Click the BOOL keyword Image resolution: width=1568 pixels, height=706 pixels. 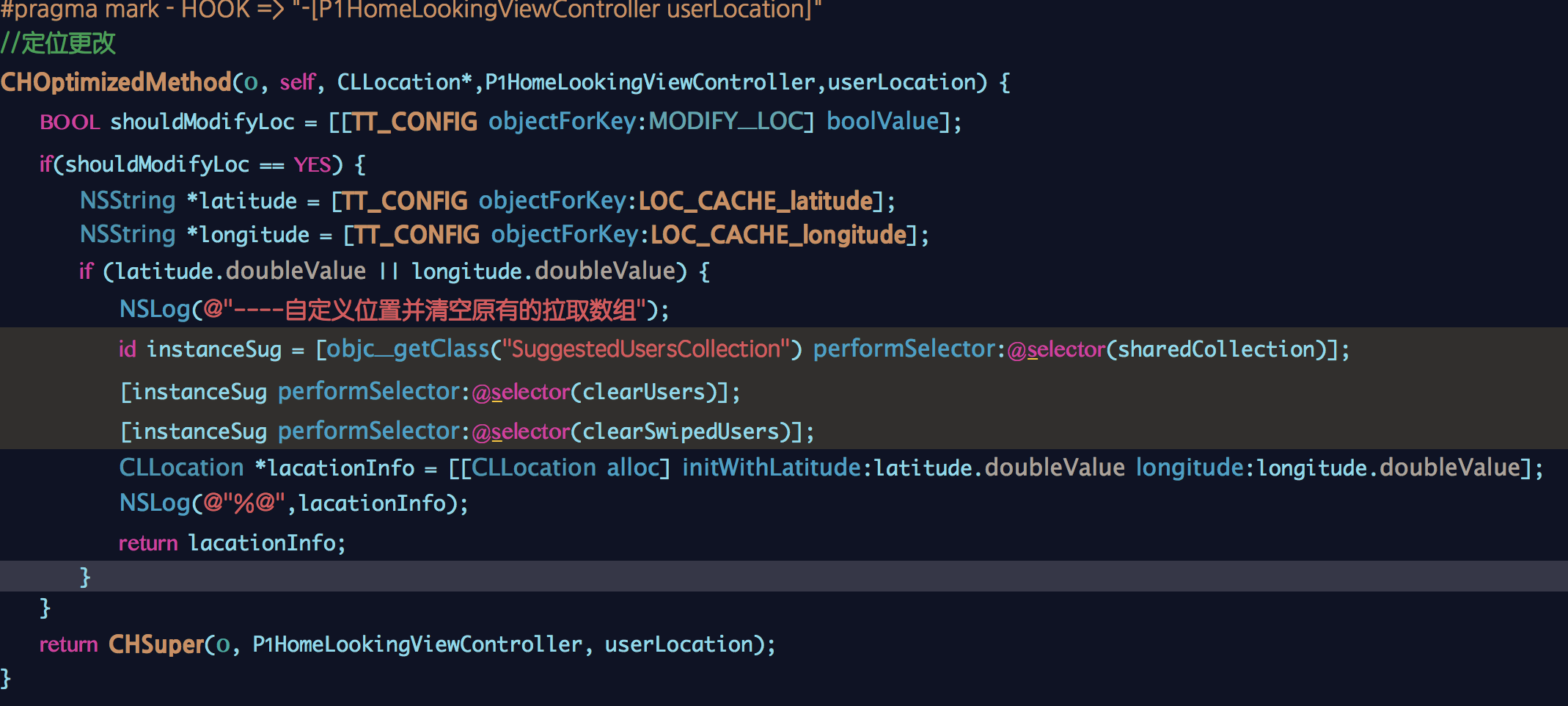(70, 122)
